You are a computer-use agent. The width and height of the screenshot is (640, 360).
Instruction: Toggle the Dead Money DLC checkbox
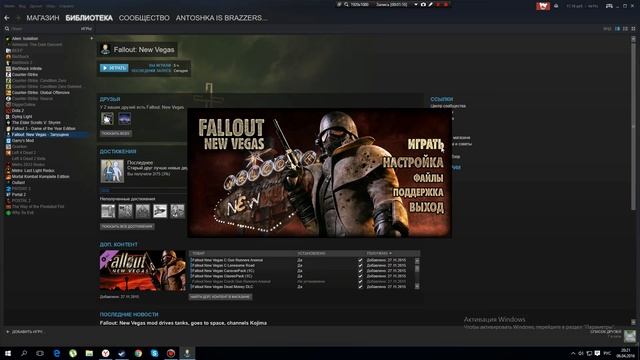point(360,287)
